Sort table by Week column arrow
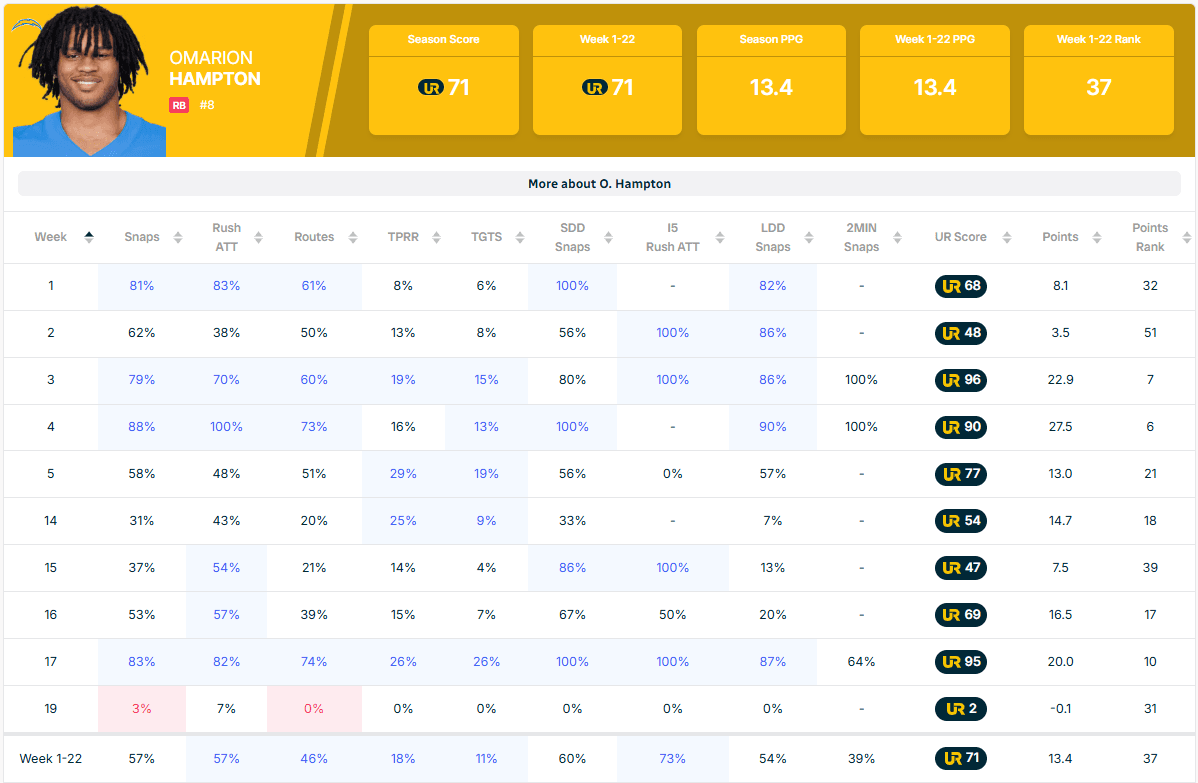Viewport: 1198px width, 783px height. (89, 238)
